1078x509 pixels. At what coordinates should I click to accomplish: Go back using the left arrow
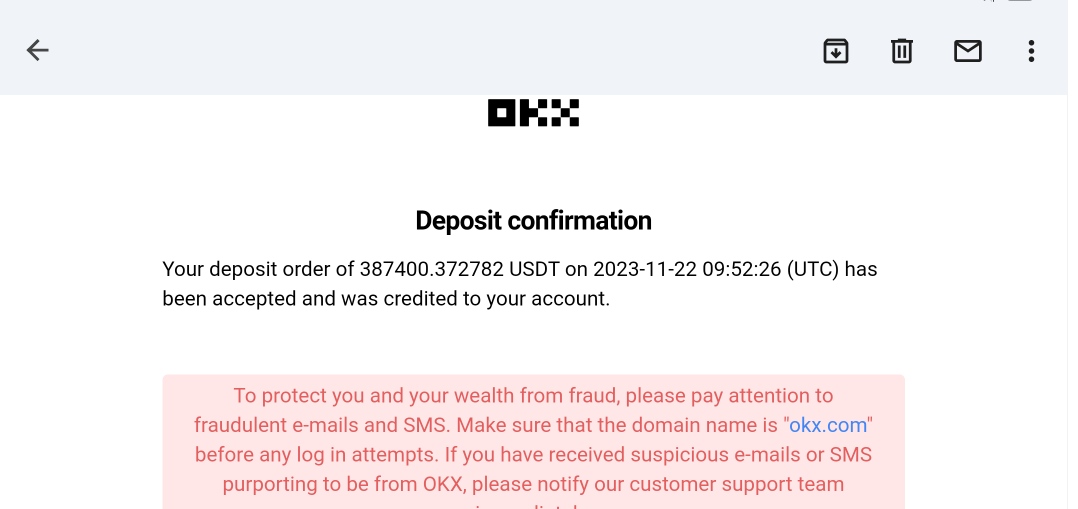pos(37,50)
